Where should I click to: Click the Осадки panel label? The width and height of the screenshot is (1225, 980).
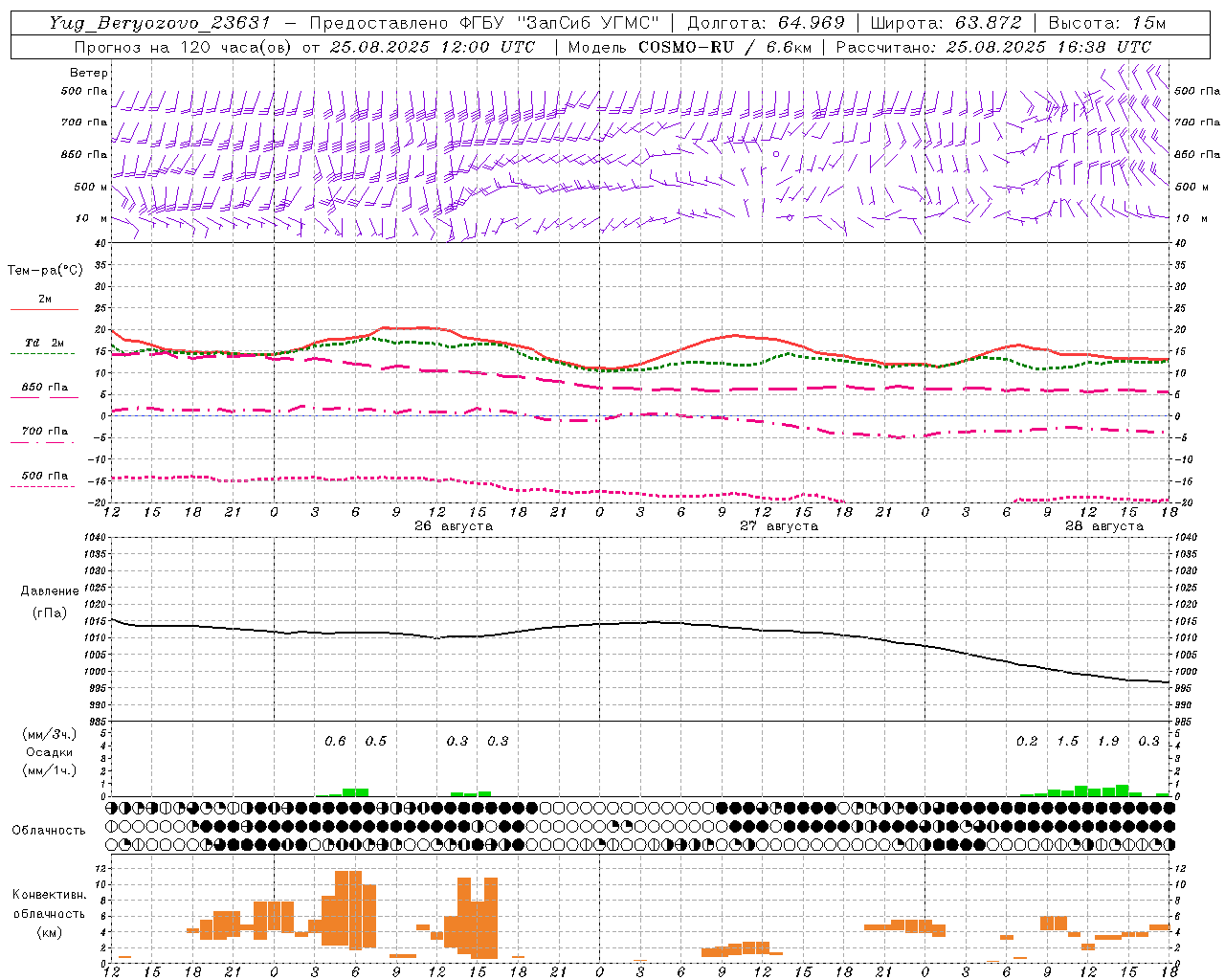tap(50, 752)
